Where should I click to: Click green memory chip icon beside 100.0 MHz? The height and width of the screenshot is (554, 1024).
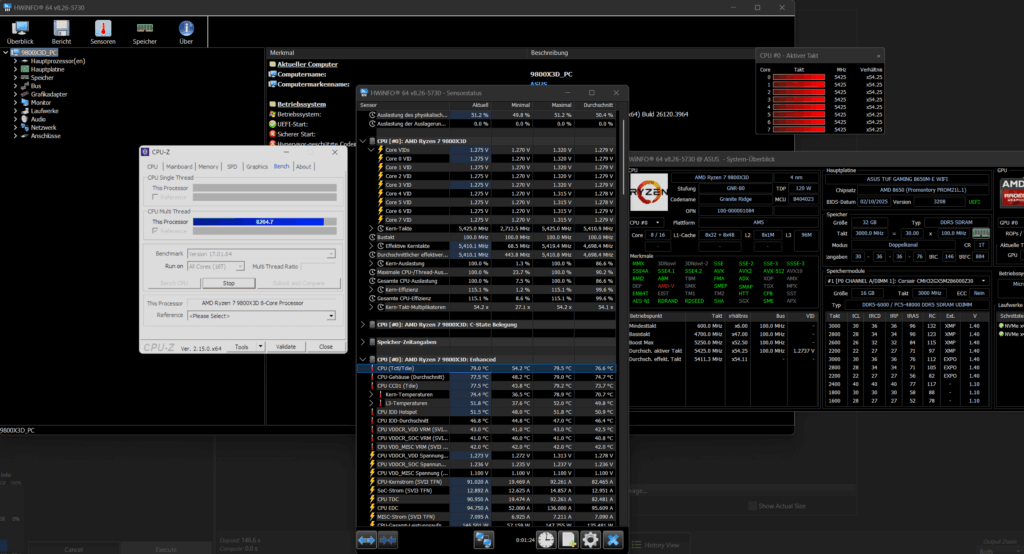(x=980, y=233)
